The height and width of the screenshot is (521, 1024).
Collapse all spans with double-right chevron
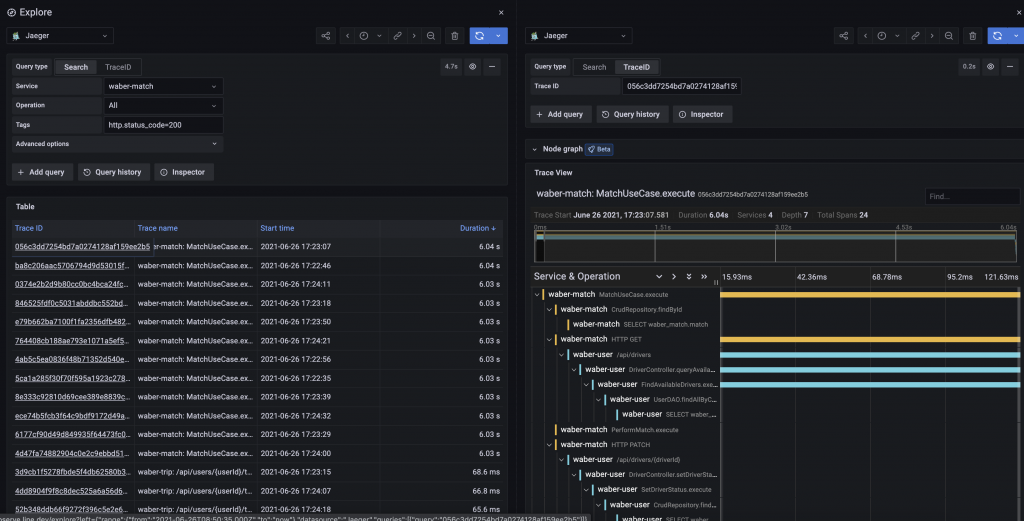coord(704,277)
